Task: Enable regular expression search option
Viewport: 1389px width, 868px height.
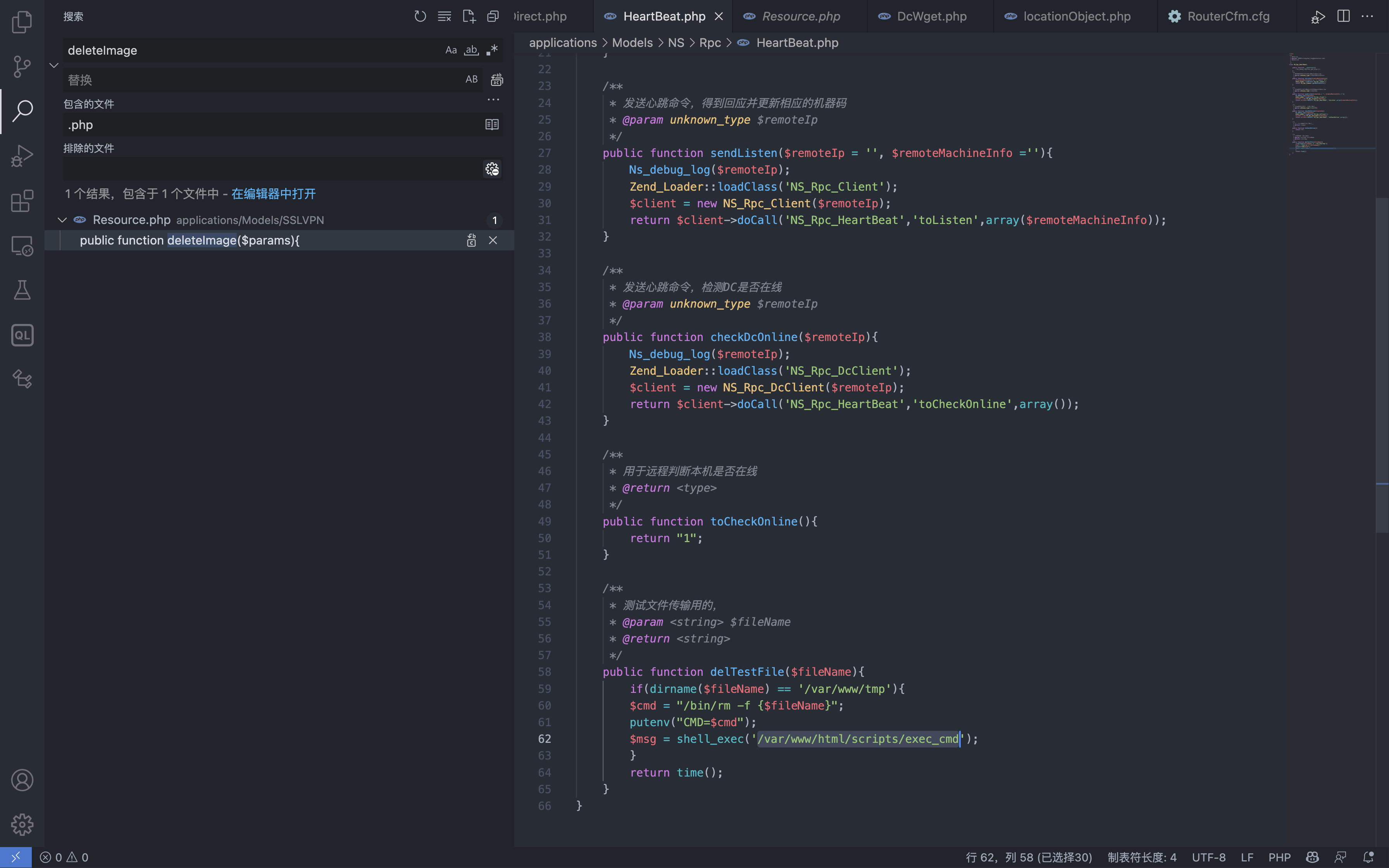Action: 492,50
